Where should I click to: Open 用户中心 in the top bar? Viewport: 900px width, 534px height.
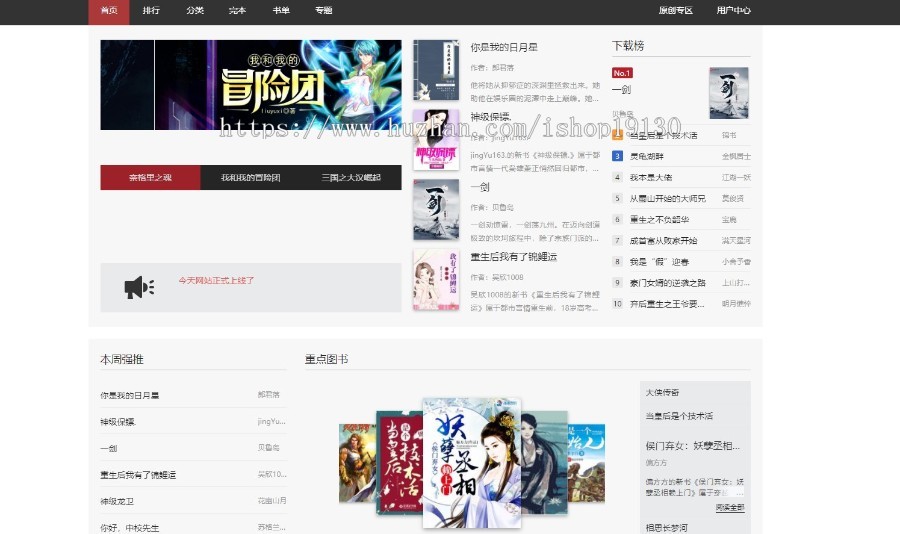tap(733, 10)
